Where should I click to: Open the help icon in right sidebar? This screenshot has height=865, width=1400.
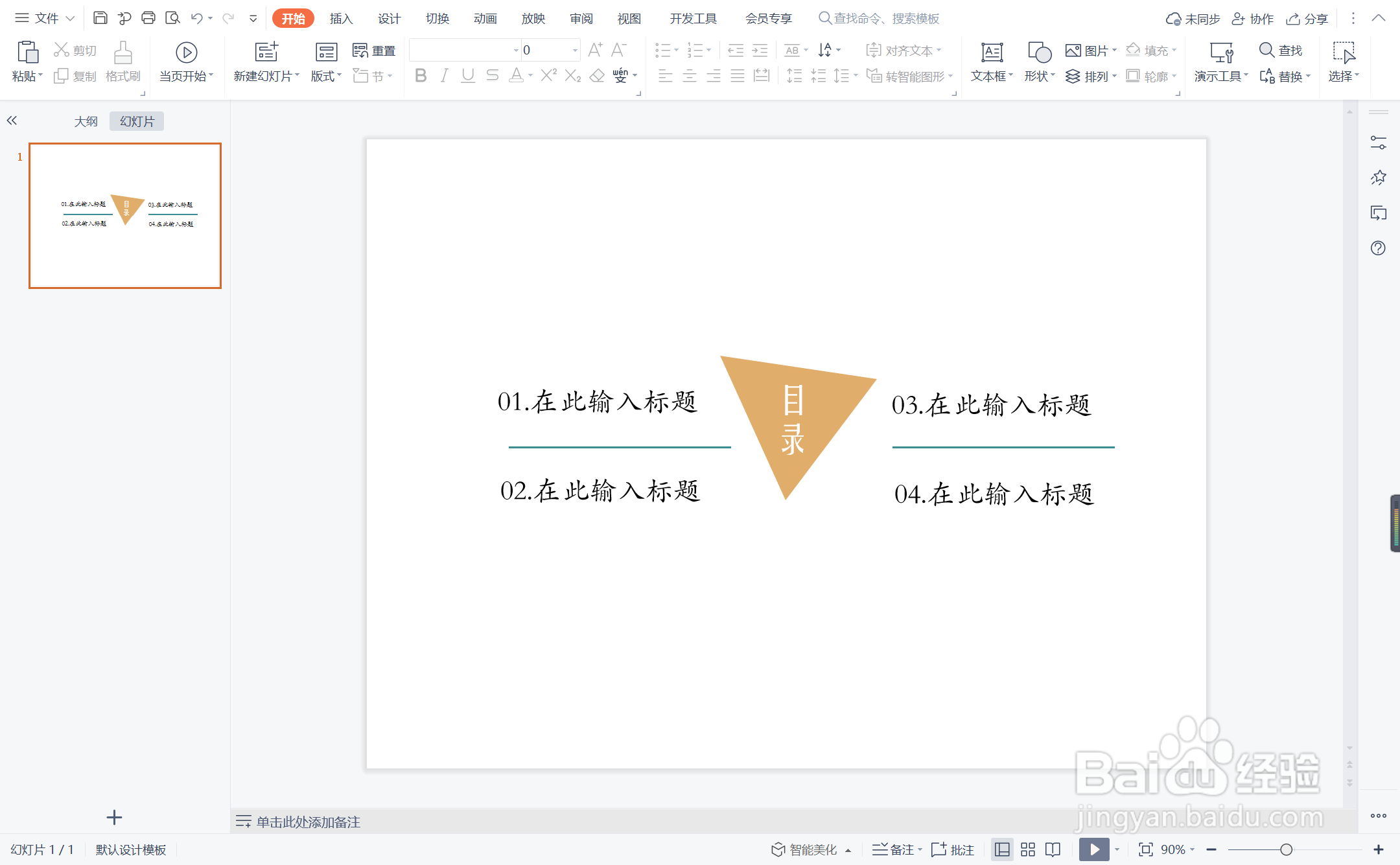pyautogui.click(x=1378, y=248)
